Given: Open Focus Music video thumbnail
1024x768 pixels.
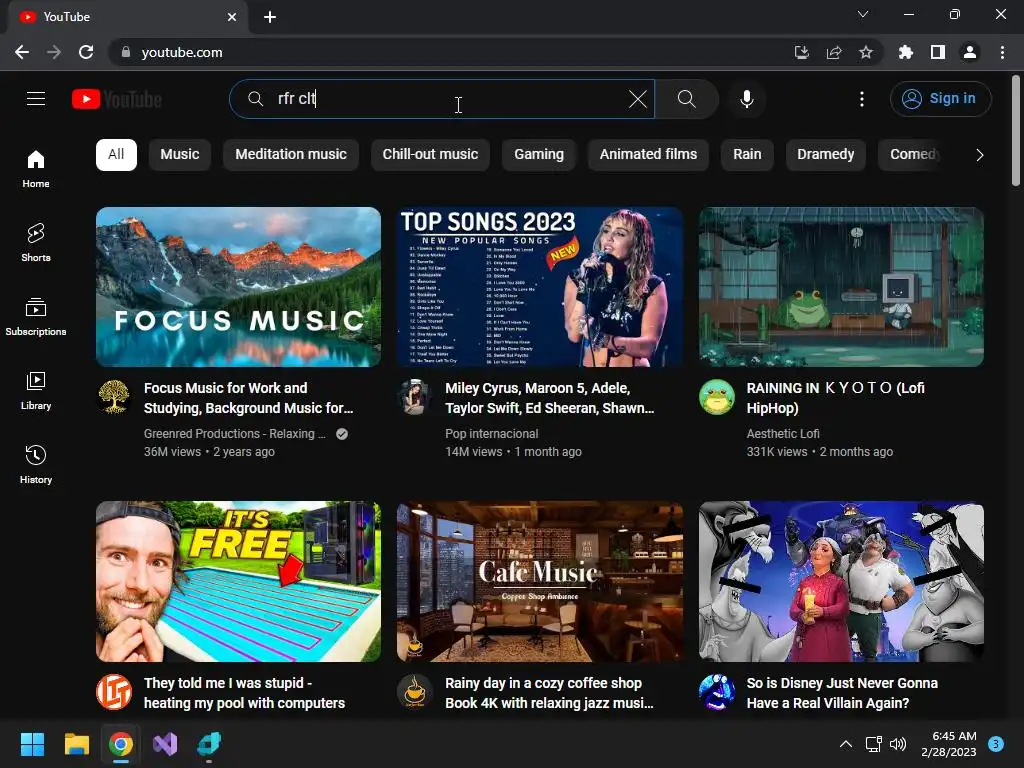Looking at the screenshot, I should coord(238,287).
